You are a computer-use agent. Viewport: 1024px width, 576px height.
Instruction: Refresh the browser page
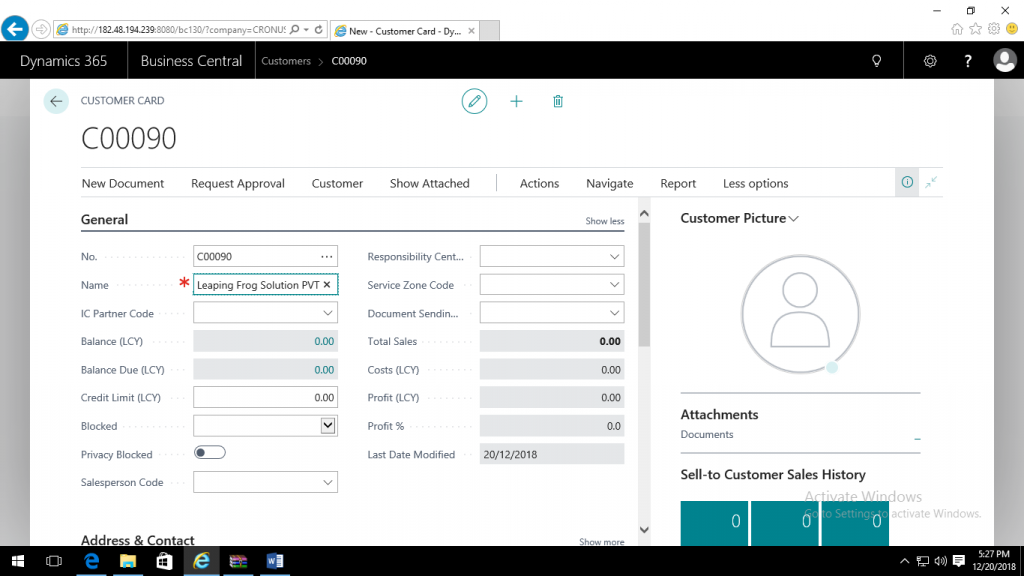(319, 29)
